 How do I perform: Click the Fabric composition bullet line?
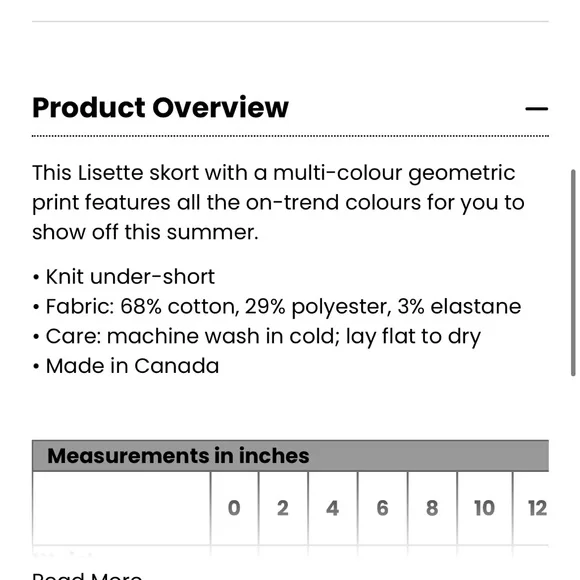pos(277,307)
